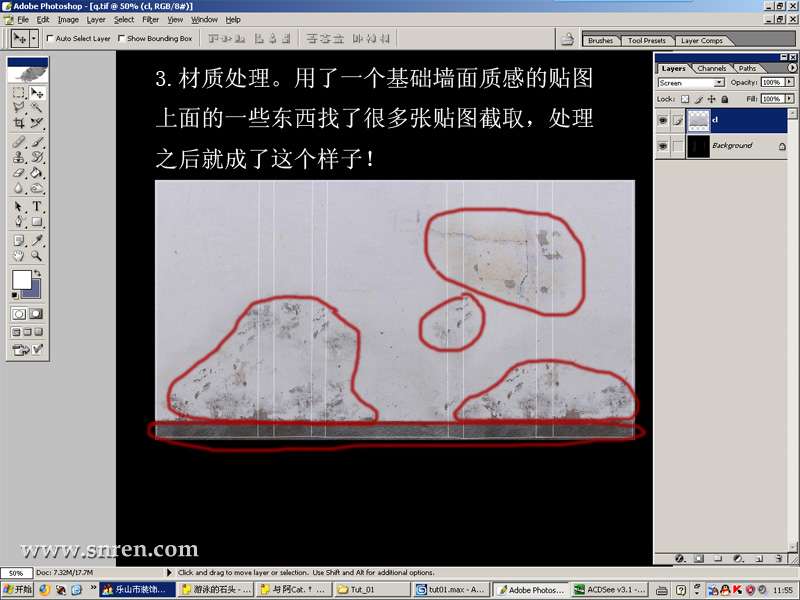This screenshot has width=800, height=600.
Task: Select the Pen tool
Action: coord(19,222)
